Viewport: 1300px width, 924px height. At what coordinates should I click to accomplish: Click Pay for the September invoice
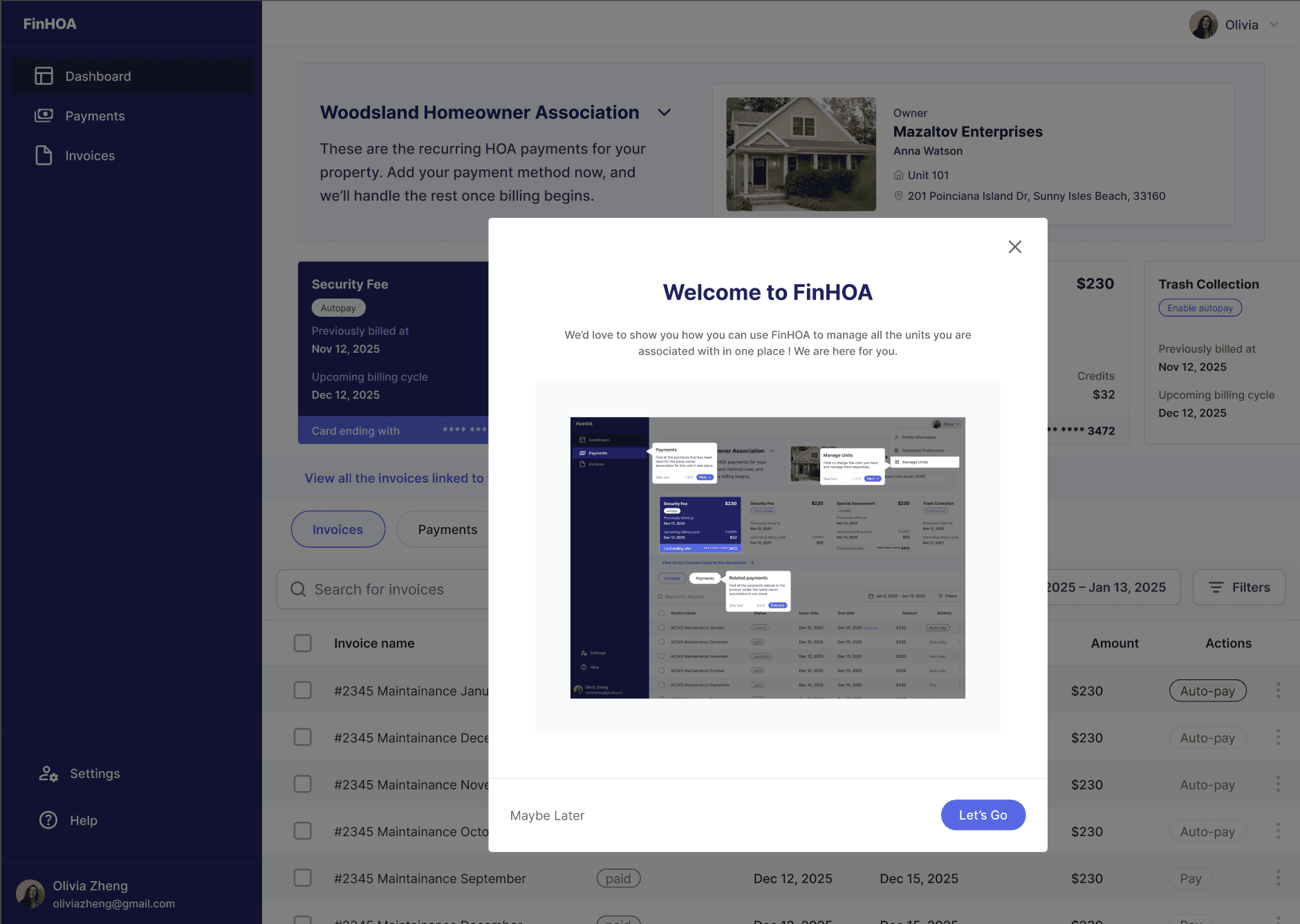(x=1191, y=878)
